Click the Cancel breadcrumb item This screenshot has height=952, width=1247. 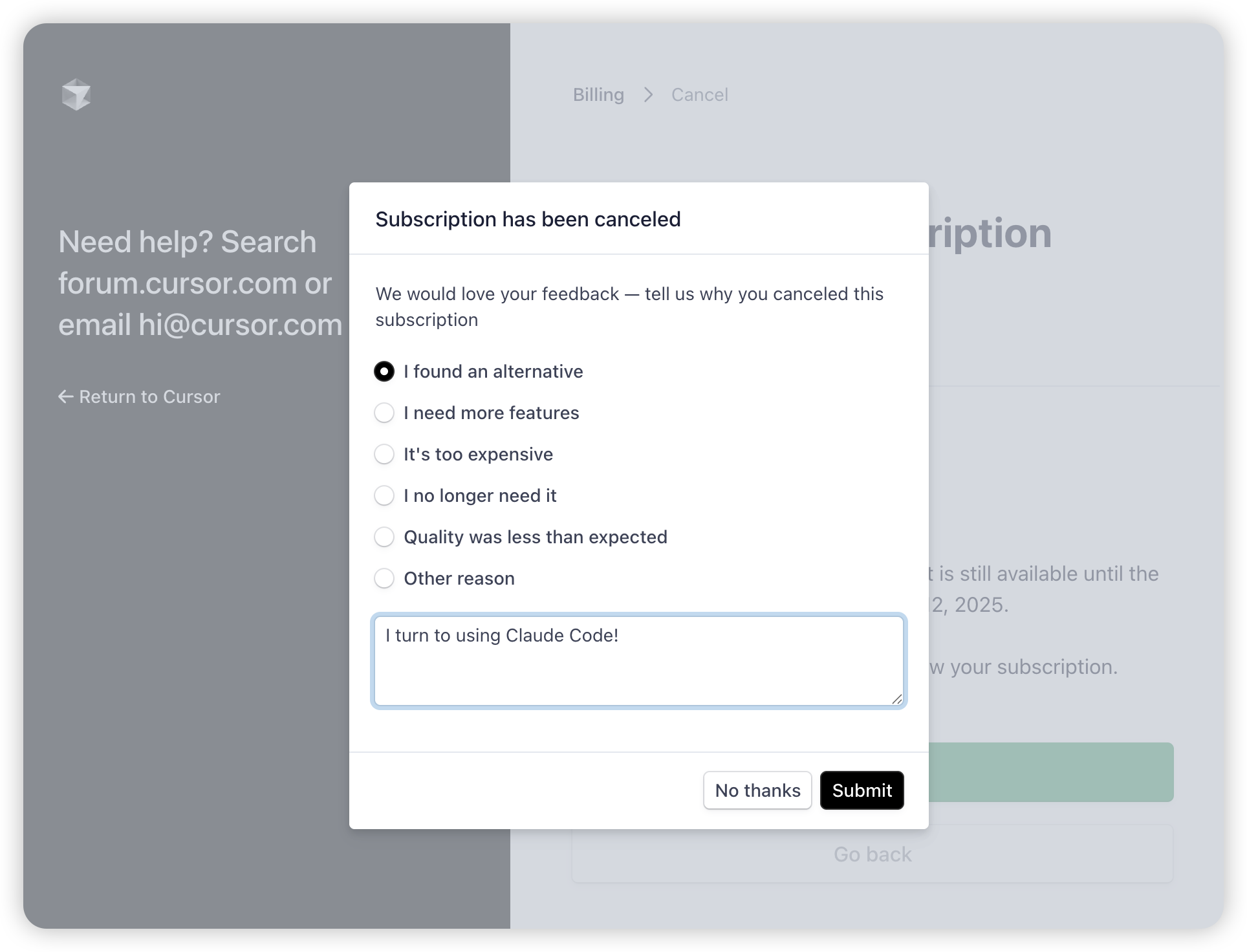coord(699,94)
